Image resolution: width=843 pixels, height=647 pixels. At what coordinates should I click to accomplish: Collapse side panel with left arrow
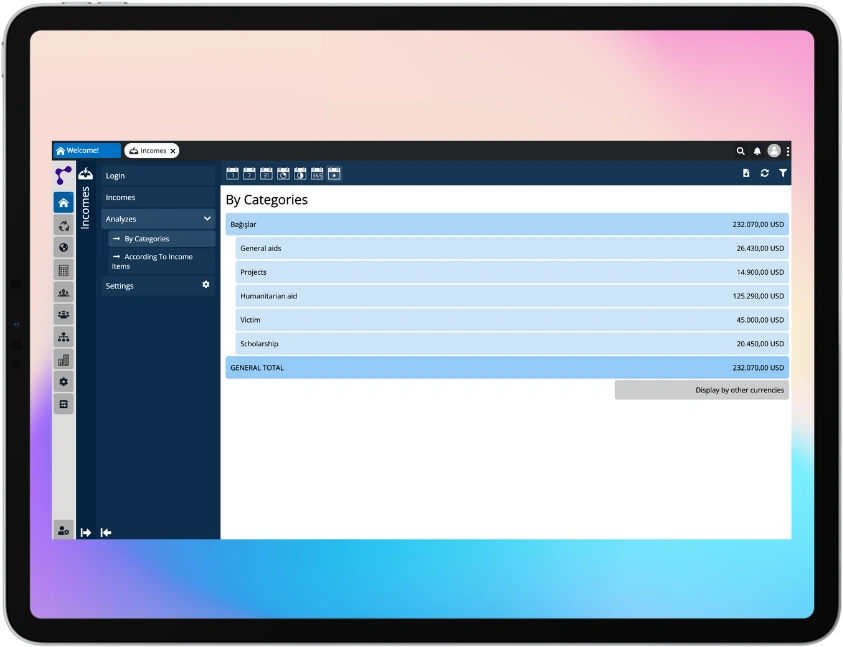tap(106, 532)
